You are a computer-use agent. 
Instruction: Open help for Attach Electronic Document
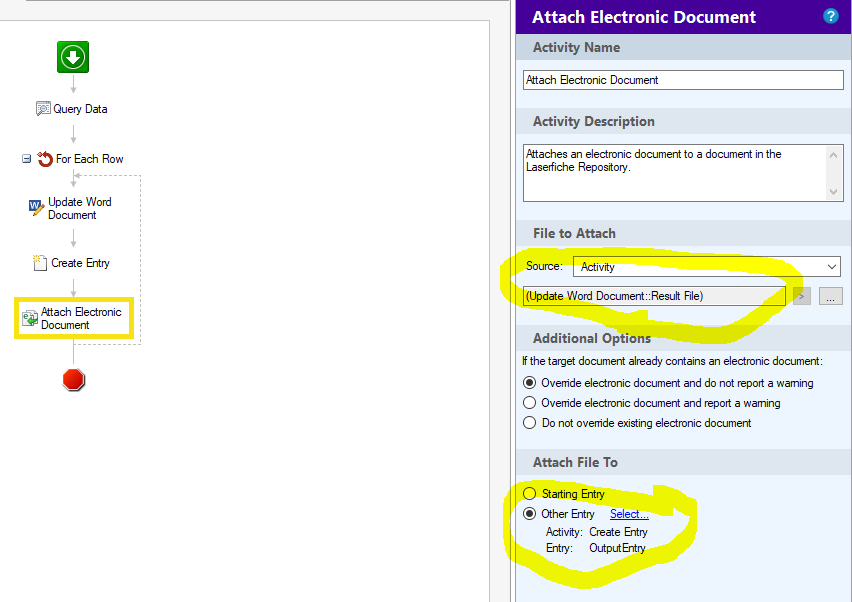(x=830, y=16)
